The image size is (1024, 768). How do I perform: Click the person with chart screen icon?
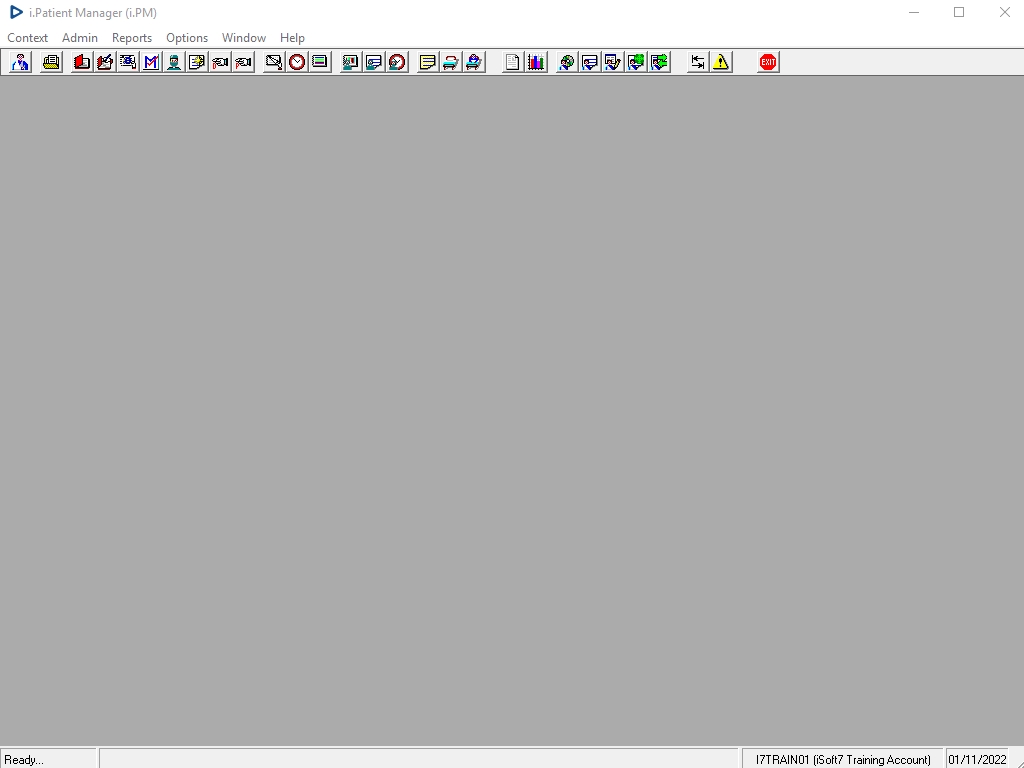351,62
